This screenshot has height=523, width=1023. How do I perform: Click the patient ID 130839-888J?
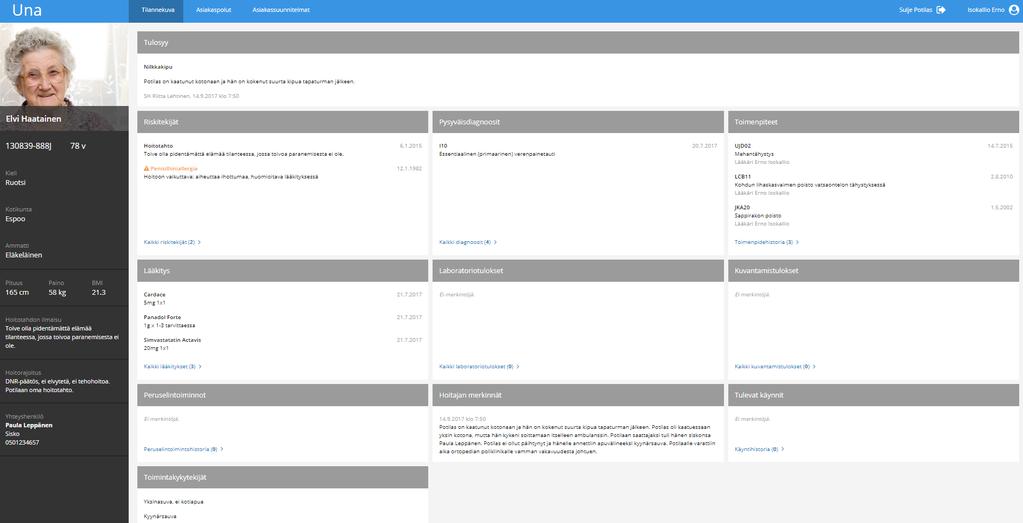tap(28, 146)
